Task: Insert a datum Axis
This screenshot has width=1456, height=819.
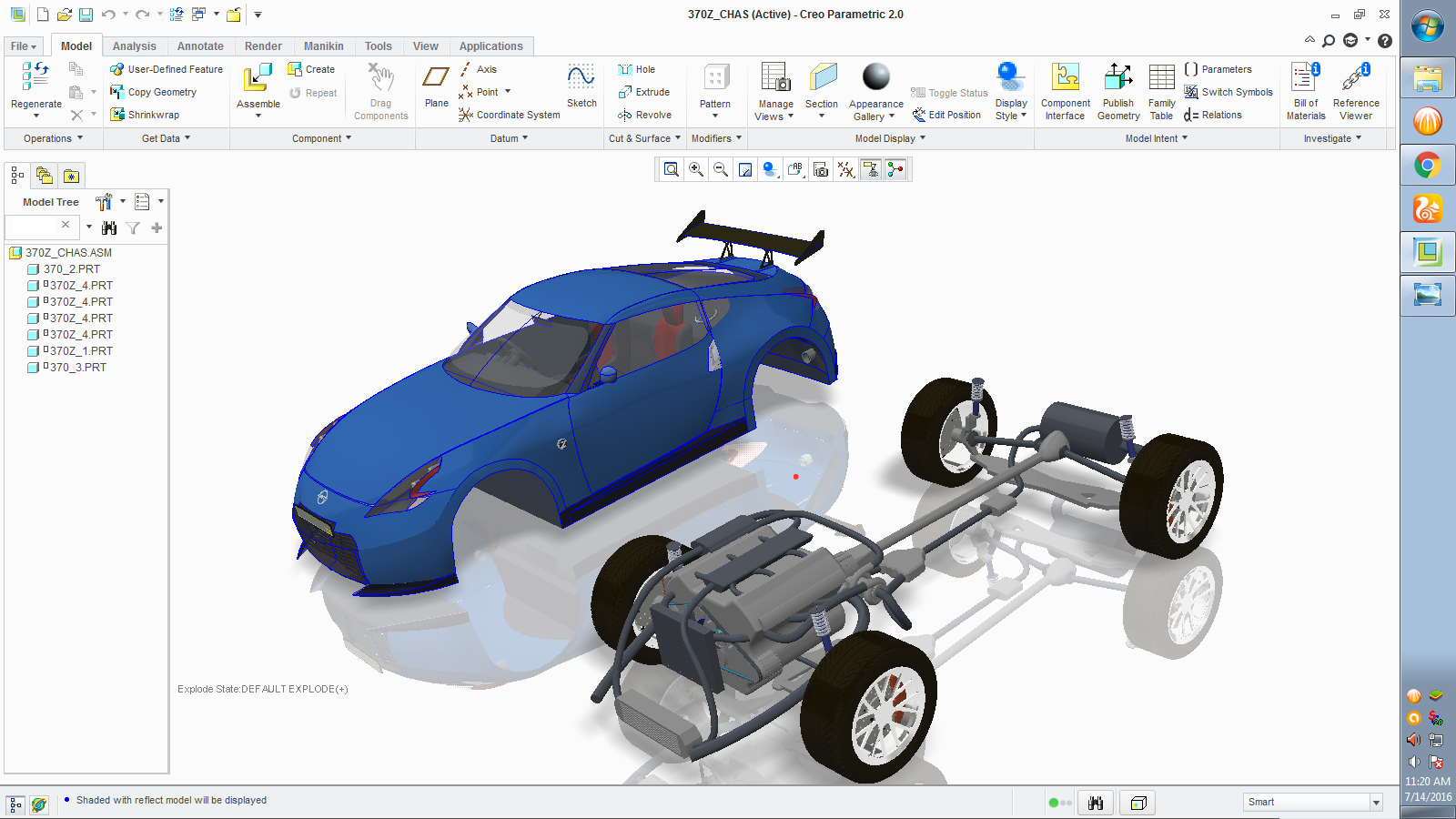Action: click(x=478, y=69)
